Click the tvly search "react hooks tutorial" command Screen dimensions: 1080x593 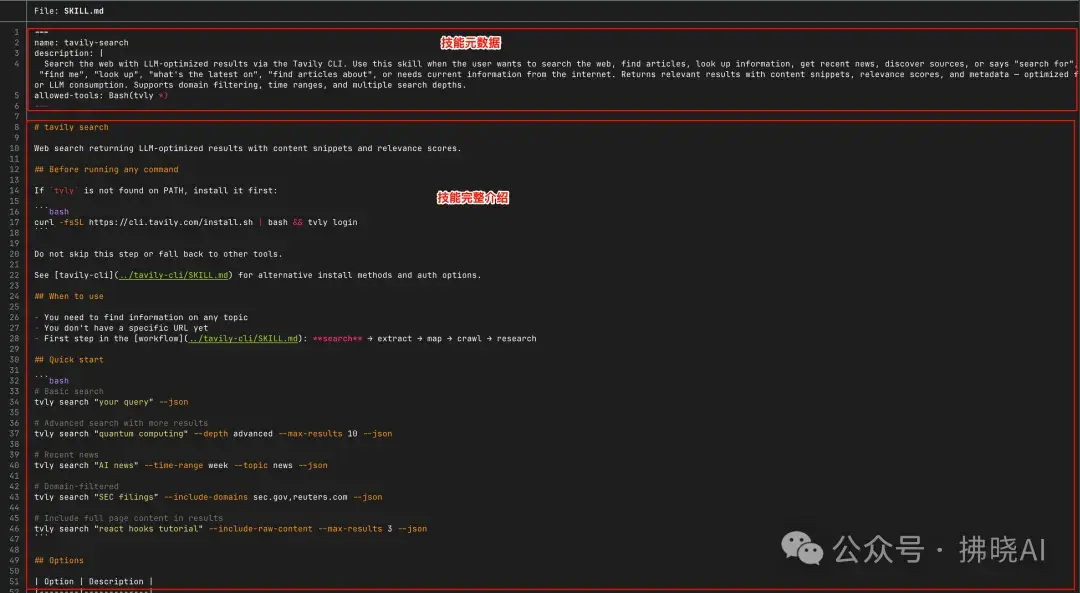click(x=231, y=529)
